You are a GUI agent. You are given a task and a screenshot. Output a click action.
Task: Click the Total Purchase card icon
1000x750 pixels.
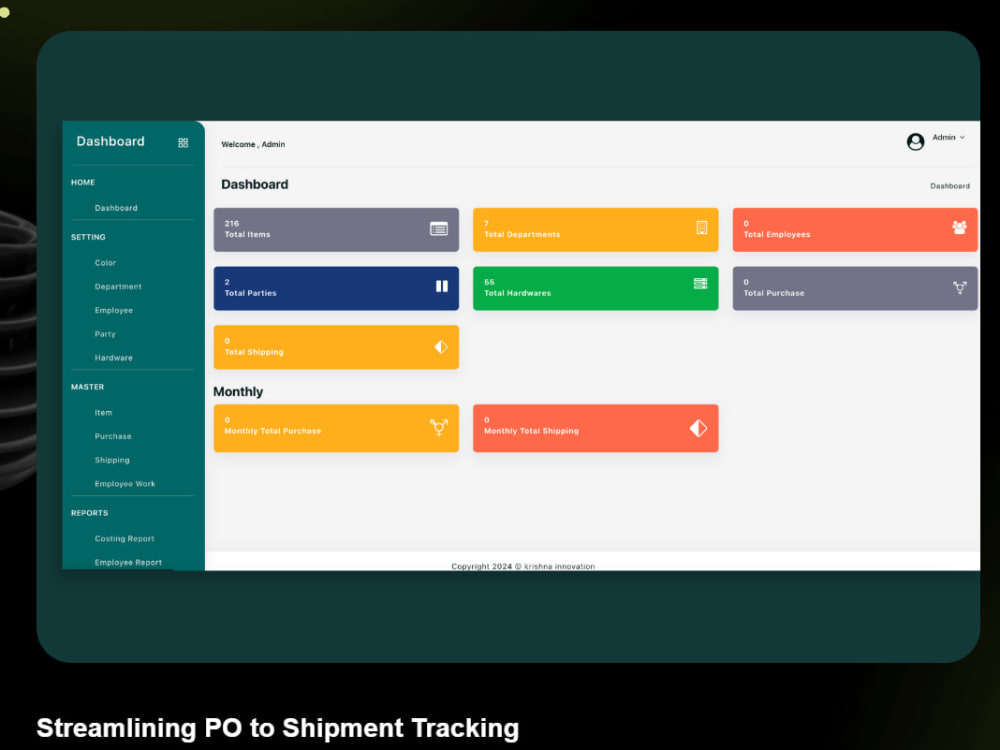(x=960, y=288)
